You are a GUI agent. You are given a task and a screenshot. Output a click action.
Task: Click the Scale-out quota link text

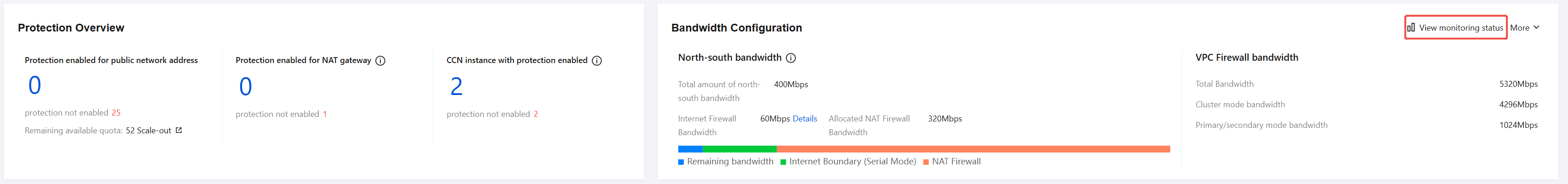click(x=154, y=131)
